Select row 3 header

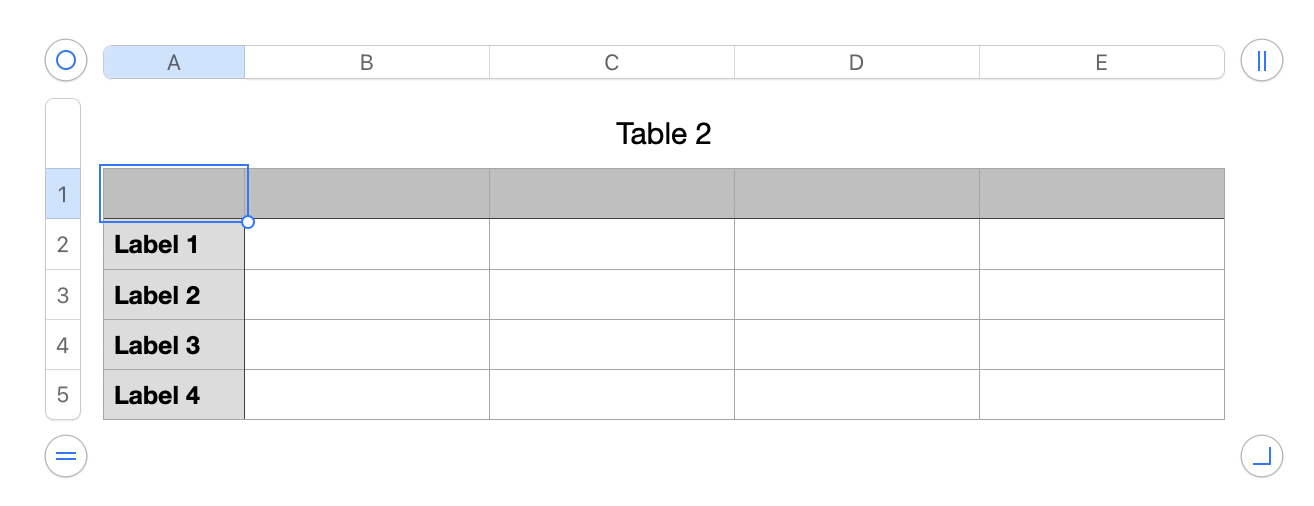(63, 295)
